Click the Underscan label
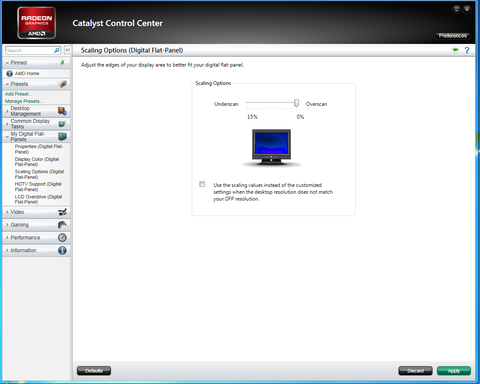The width and height of the screenshot is (480, 384). click(x=226, y=104)
